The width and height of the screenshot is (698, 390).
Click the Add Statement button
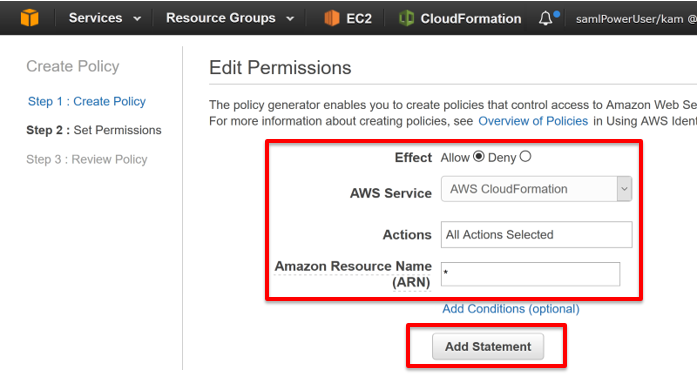(x=488, y=346)
